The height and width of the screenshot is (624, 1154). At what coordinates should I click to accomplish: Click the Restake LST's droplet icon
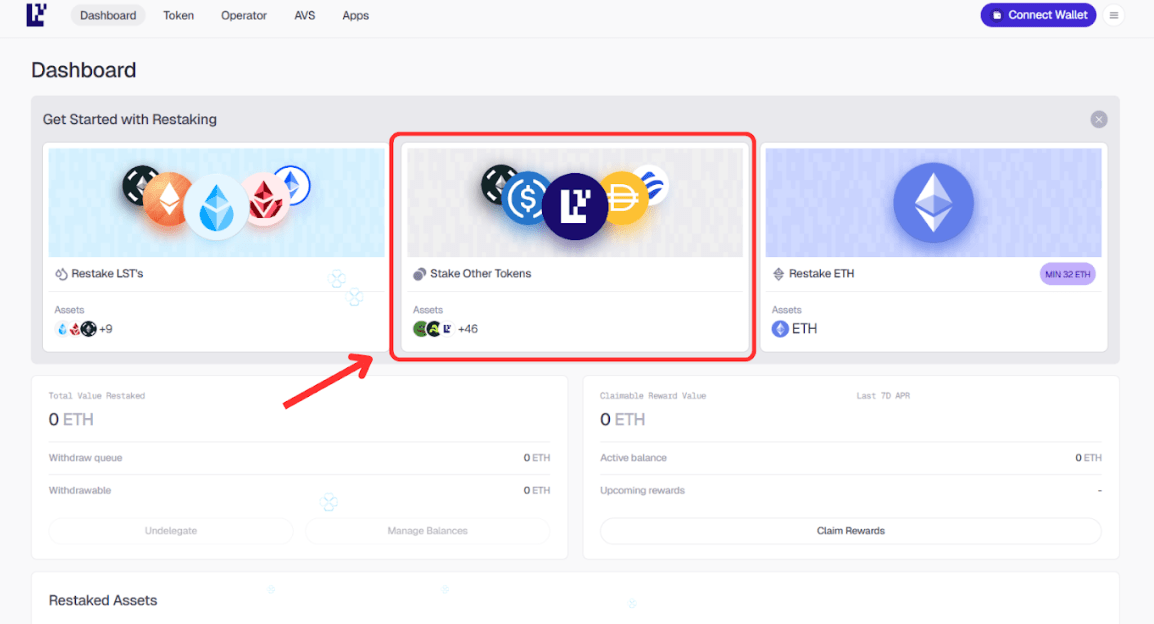tap(61, 274)
